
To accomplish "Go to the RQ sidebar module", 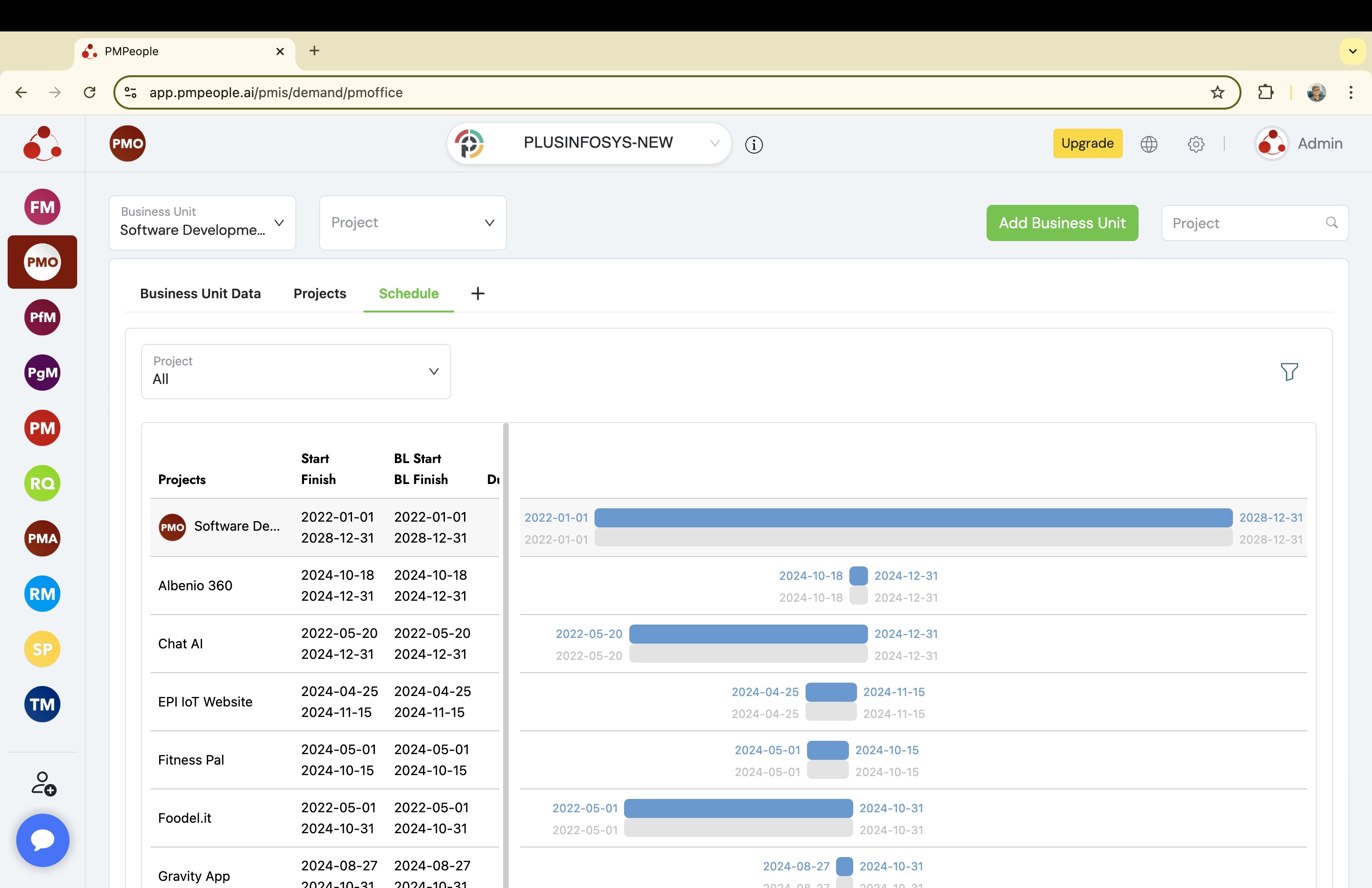I will coord(42,483).
